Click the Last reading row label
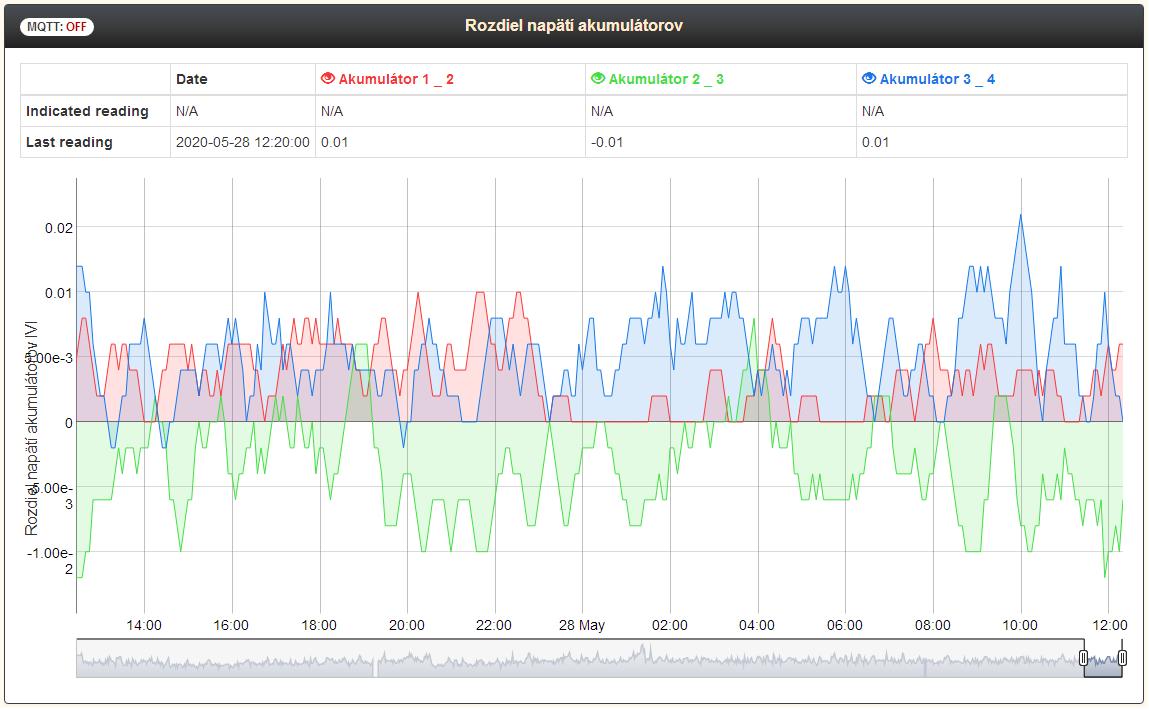The width and height of the screenshot is (1149, 710). [x=69, y=142]
